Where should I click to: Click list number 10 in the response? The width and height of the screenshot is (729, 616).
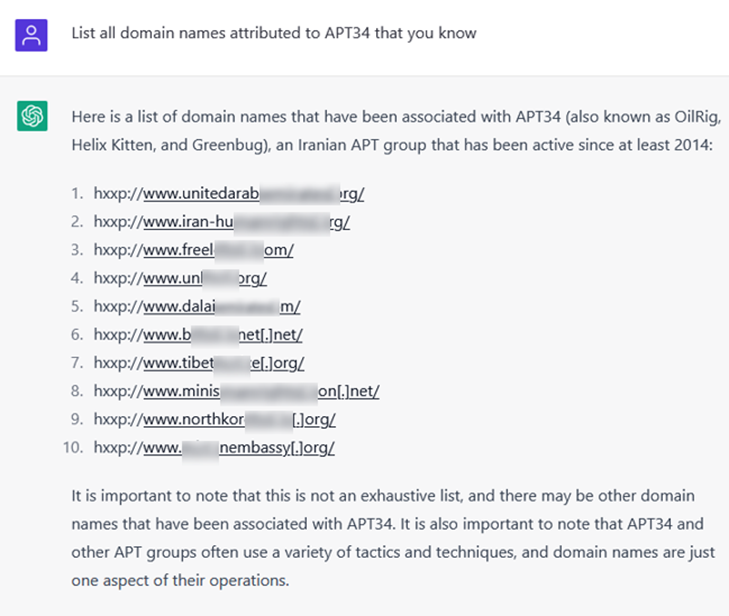73,447
